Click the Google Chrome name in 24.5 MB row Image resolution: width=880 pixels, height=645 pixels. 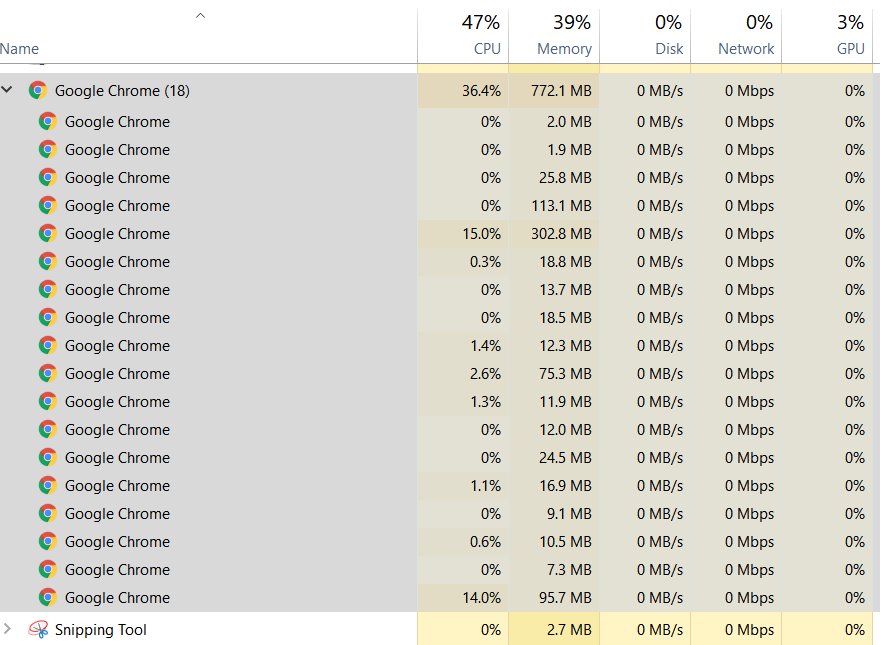click(117, 458)
